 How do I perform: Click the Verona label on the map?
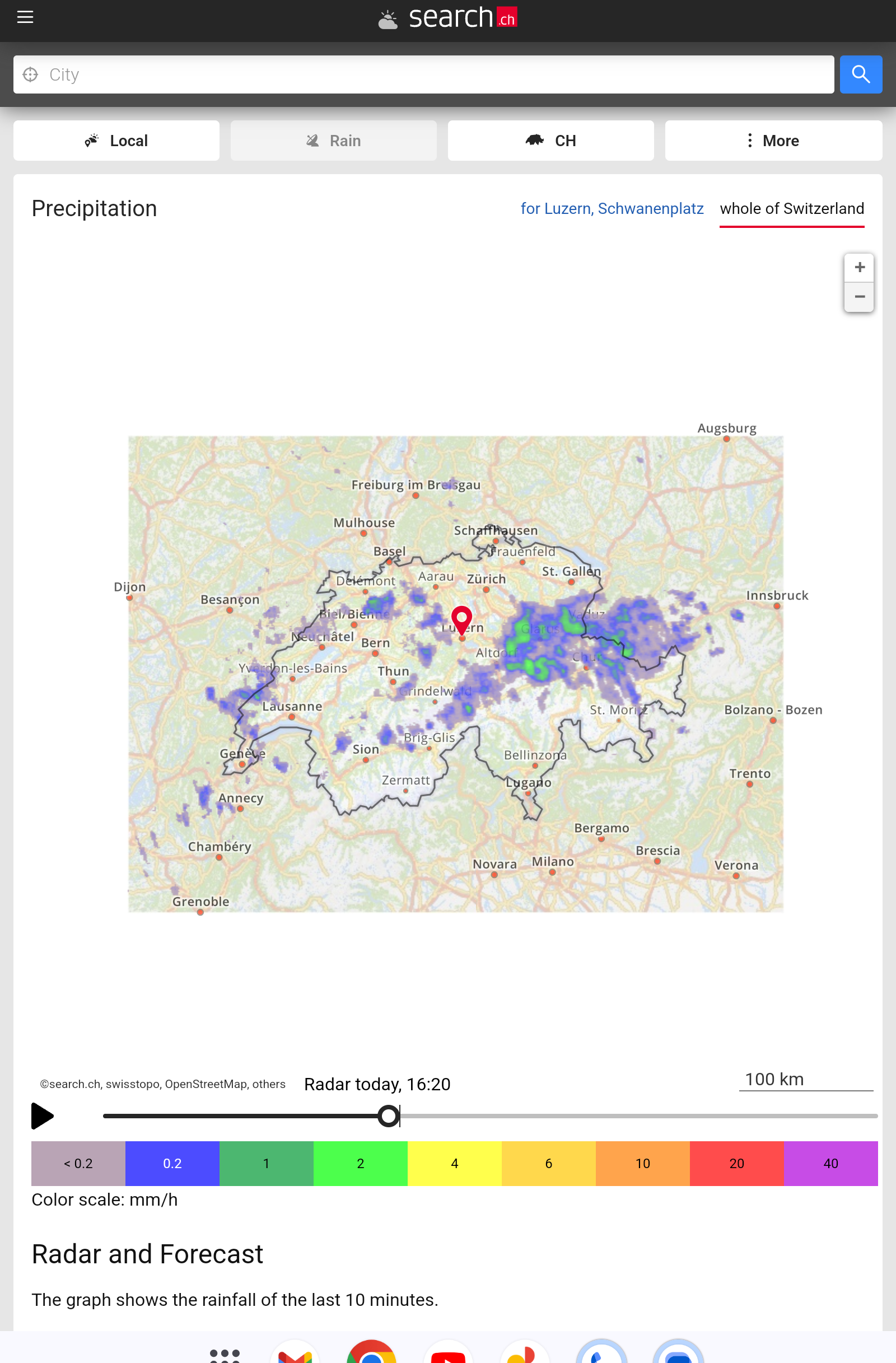(x=736, y=865)
